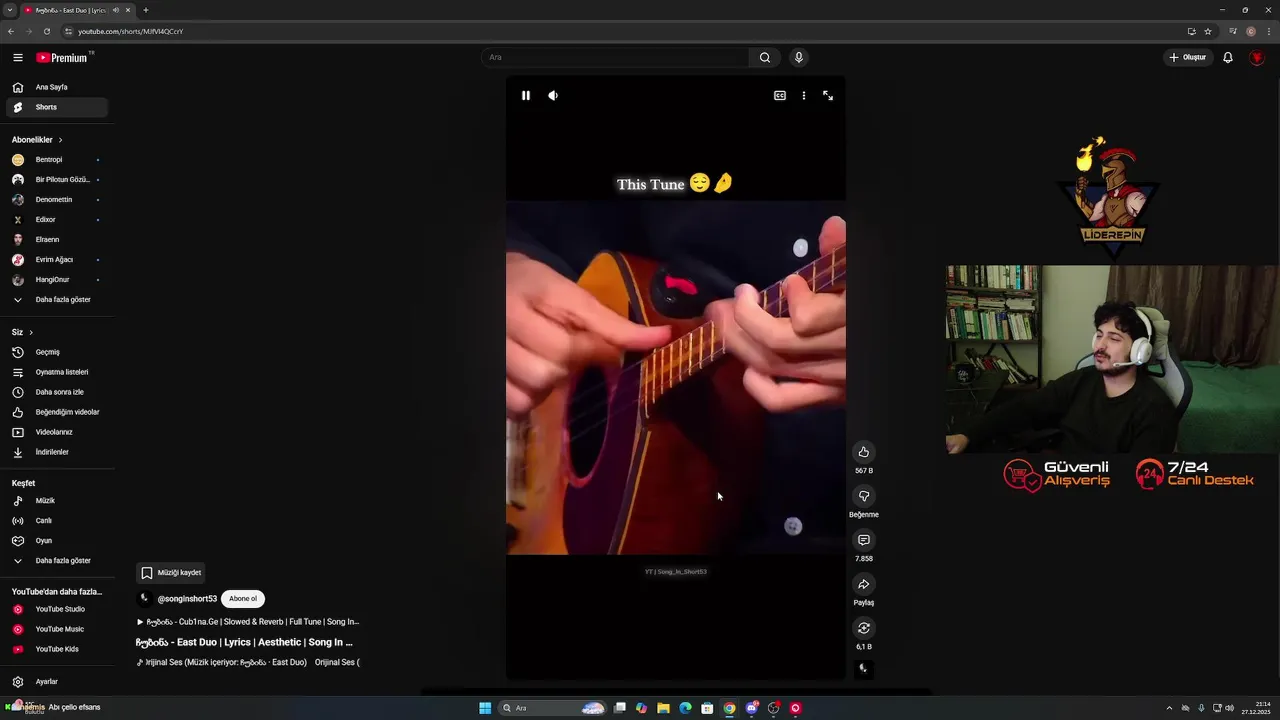Open Bir Pilotun Gözü channel
Image resolution: width=1280 pixels, height=720 pixels.
tap(56, 180)
